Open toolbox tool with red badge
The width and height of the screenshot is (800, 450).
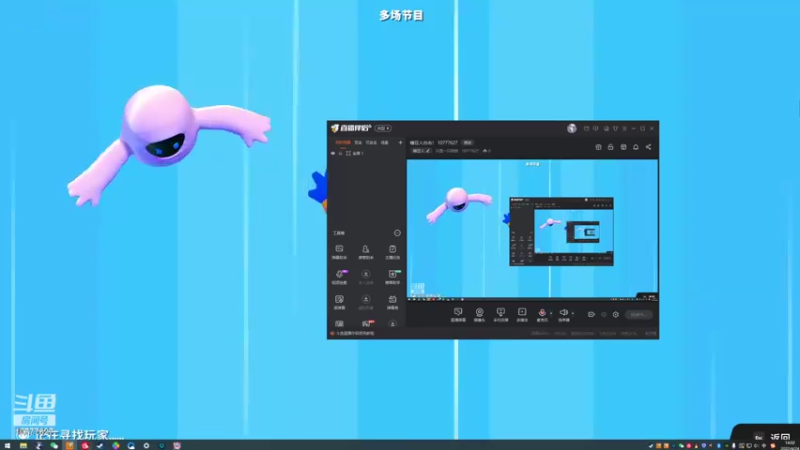click(x=366, y=323)
